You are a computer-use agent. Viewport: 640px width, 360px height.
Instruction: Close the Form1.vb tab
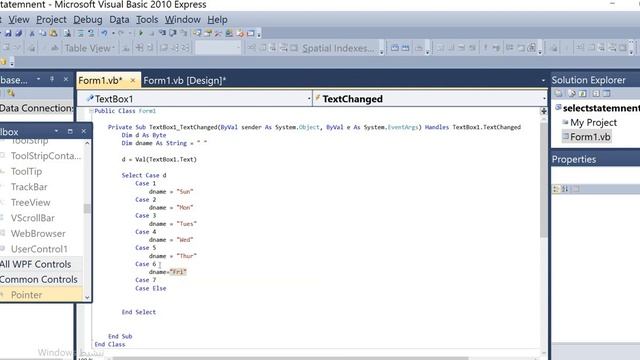133,80
